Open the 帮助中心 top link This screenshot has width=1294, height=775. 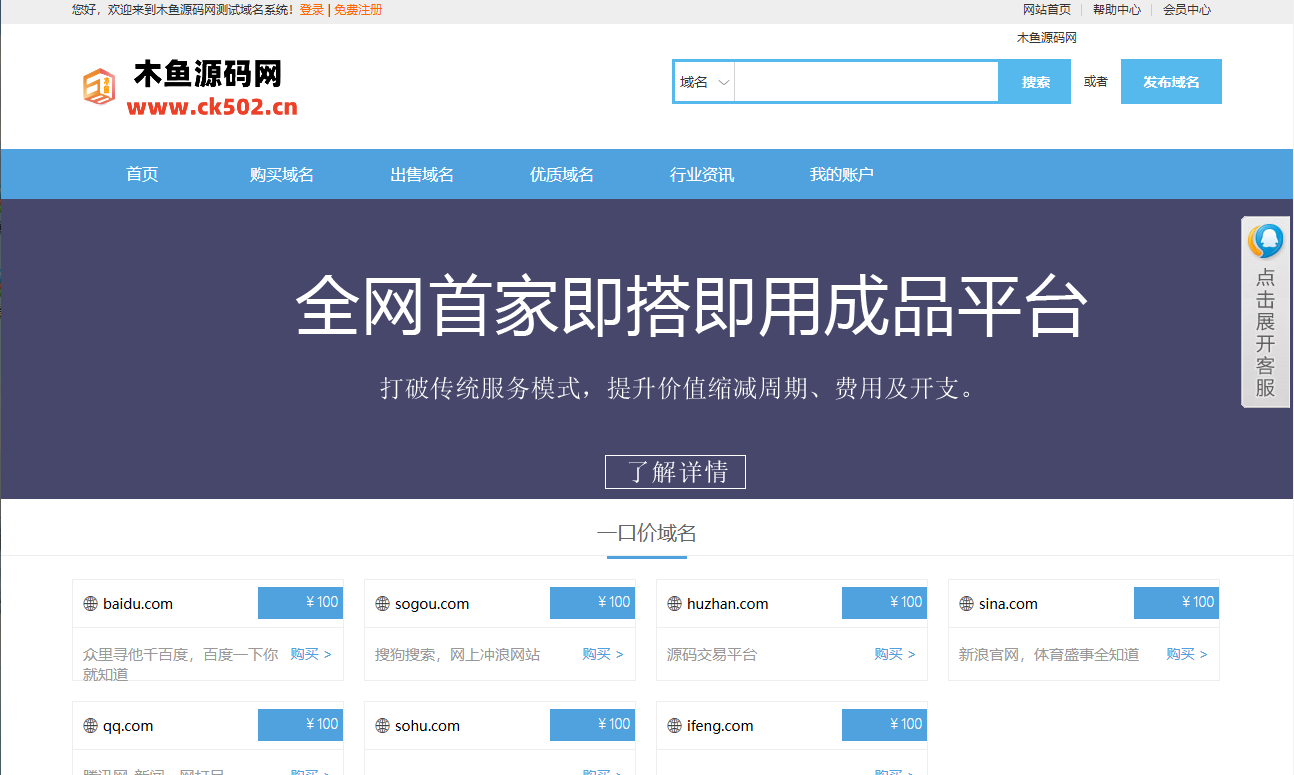click(x=1117, y=10)
